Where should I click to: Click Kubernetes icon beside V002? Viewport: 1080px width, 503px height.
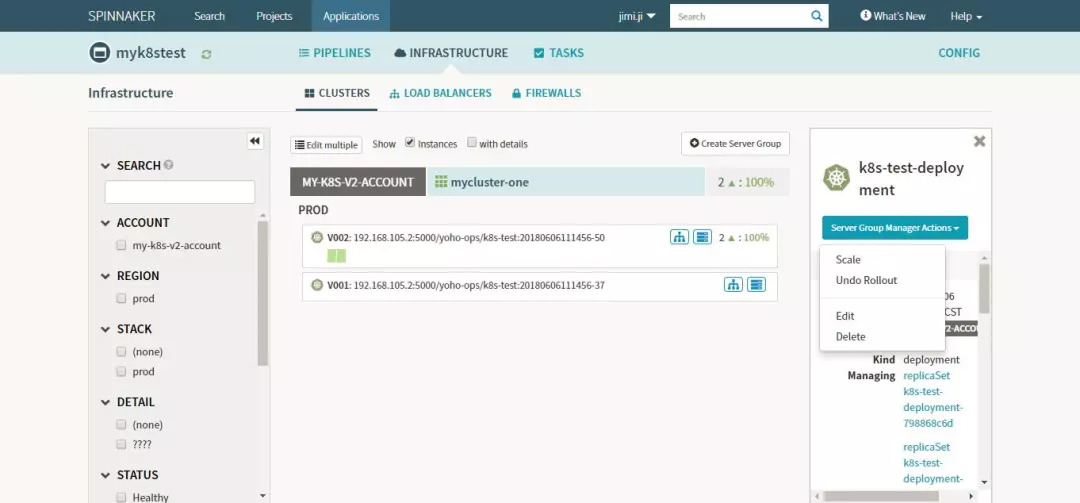point(317,237)
